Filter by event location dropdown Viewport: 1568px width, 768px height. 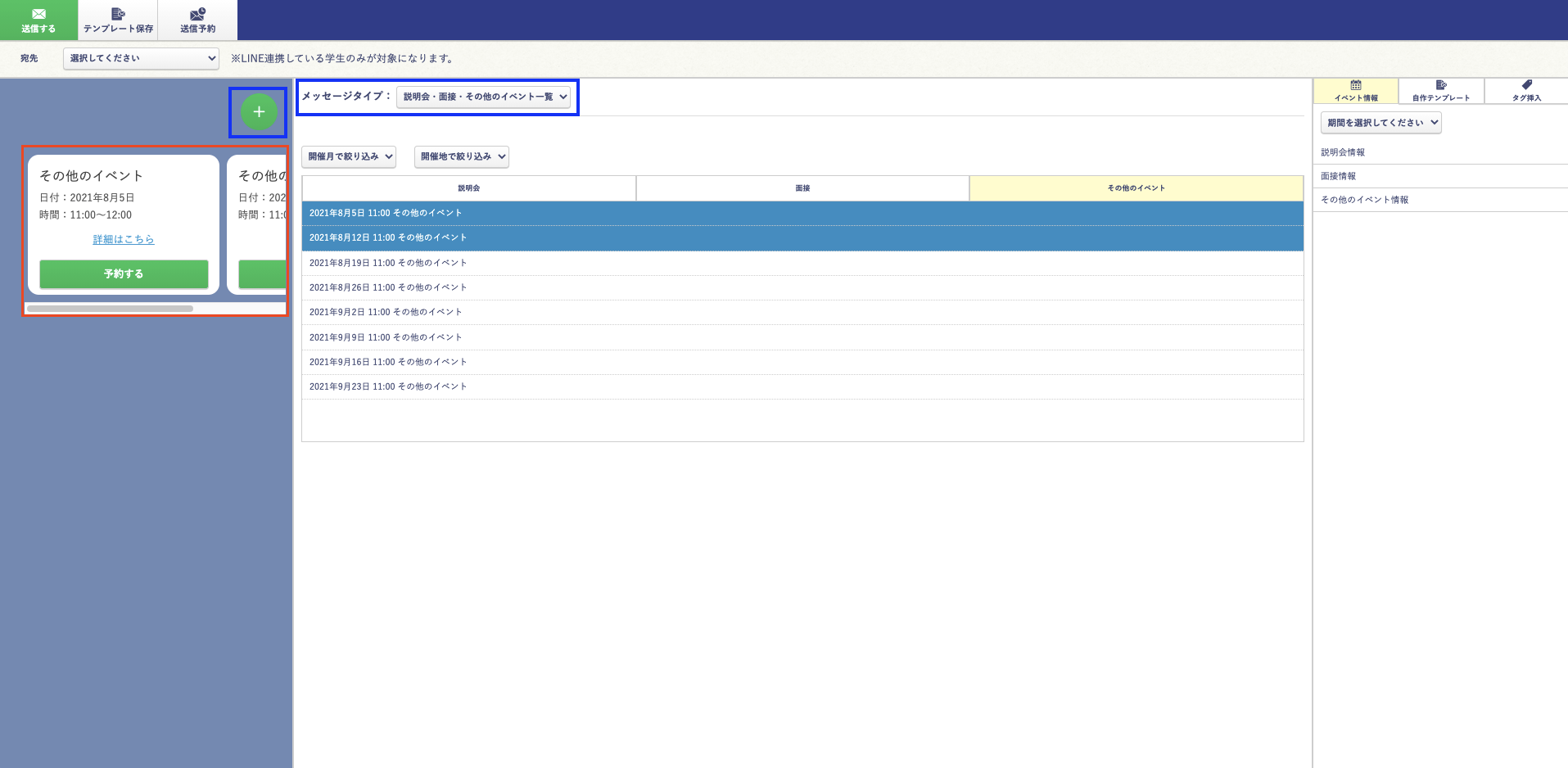(x=462, y=156)
